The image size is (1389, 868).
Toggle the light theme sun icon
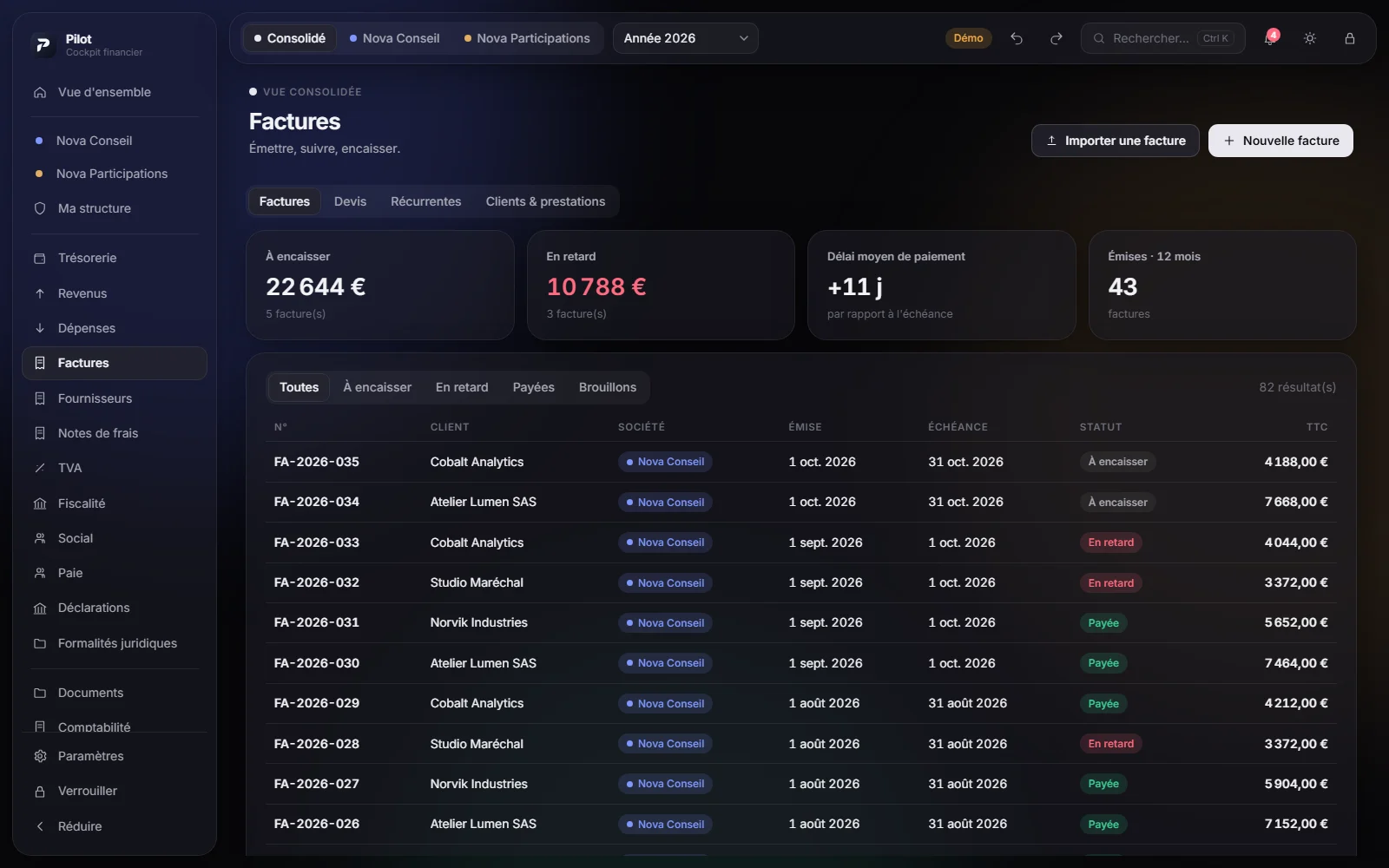pos(1310,38)
